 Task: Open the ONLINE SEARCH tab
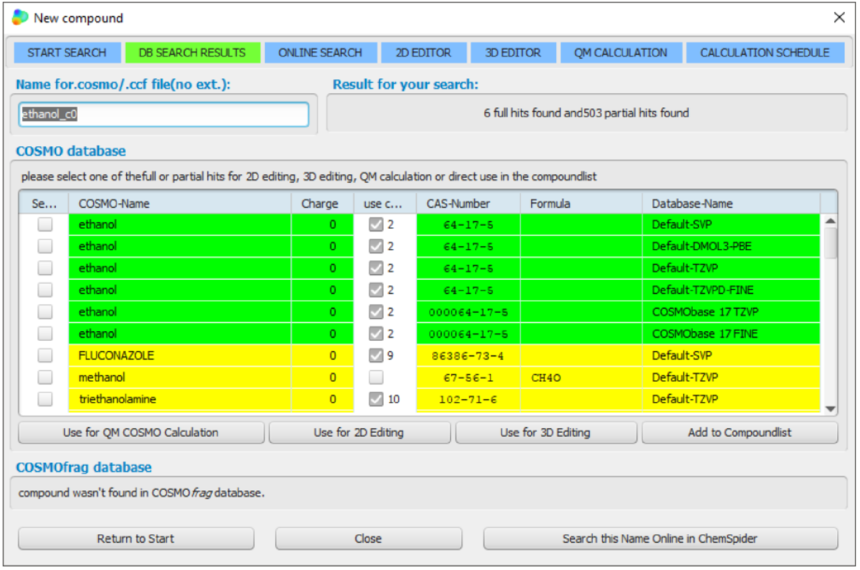pyautogui.click(x=321, y=53)
